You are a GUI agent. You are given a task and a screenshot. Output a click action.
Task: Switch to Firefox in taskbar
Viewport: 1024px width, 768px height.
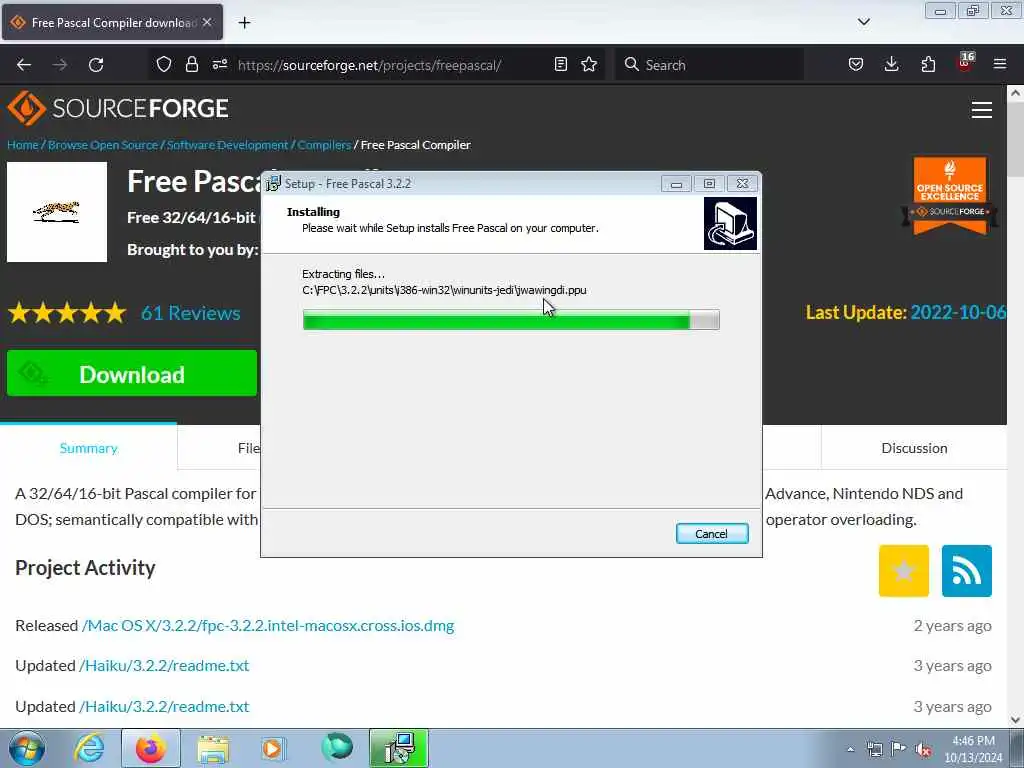[x=151, y=748]
